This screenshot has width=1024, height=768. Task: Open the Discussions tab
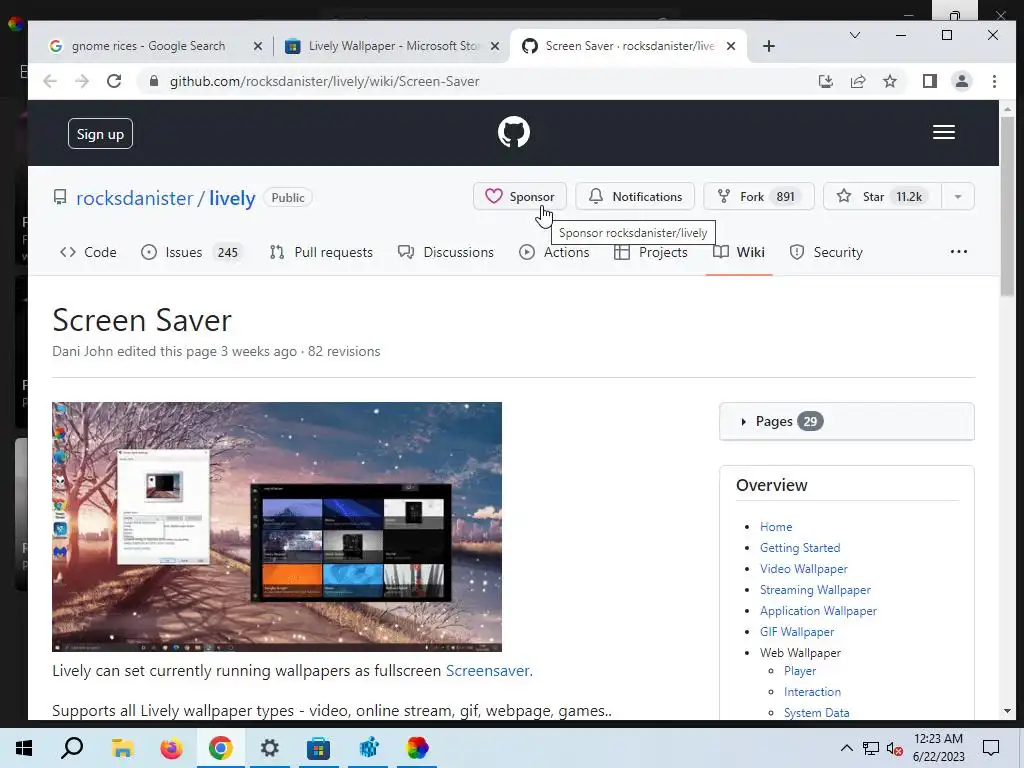(446, 252)
